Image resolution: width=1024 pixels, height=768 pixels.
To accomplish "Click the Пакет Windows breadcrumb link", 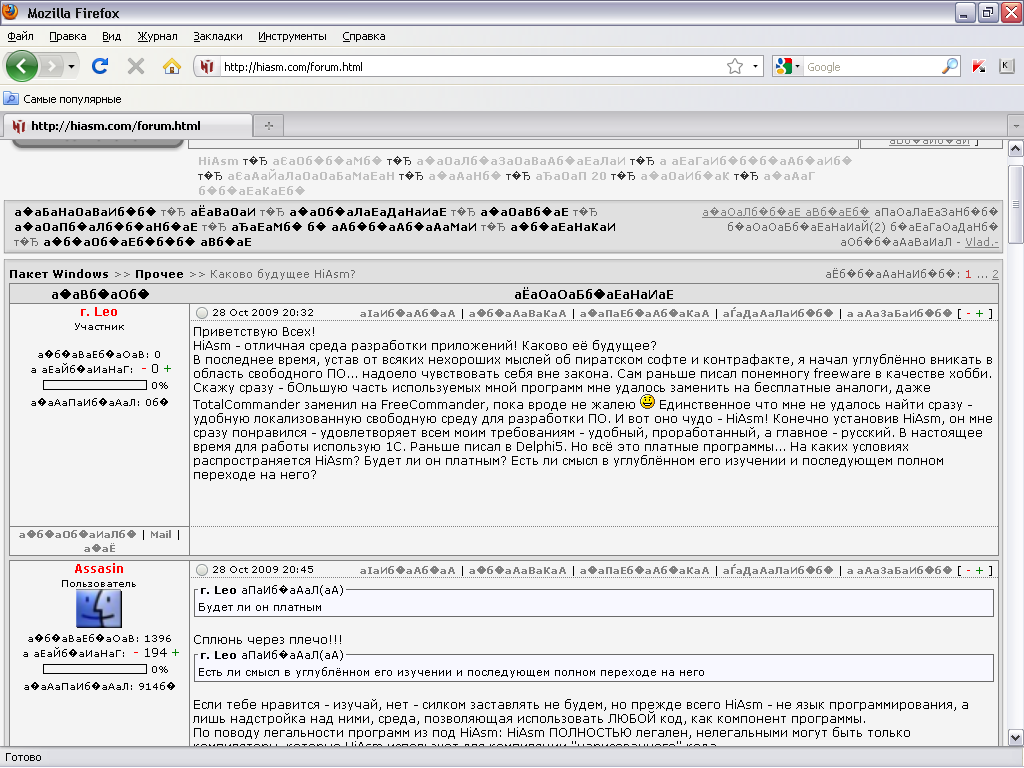I will pos(59,274).
